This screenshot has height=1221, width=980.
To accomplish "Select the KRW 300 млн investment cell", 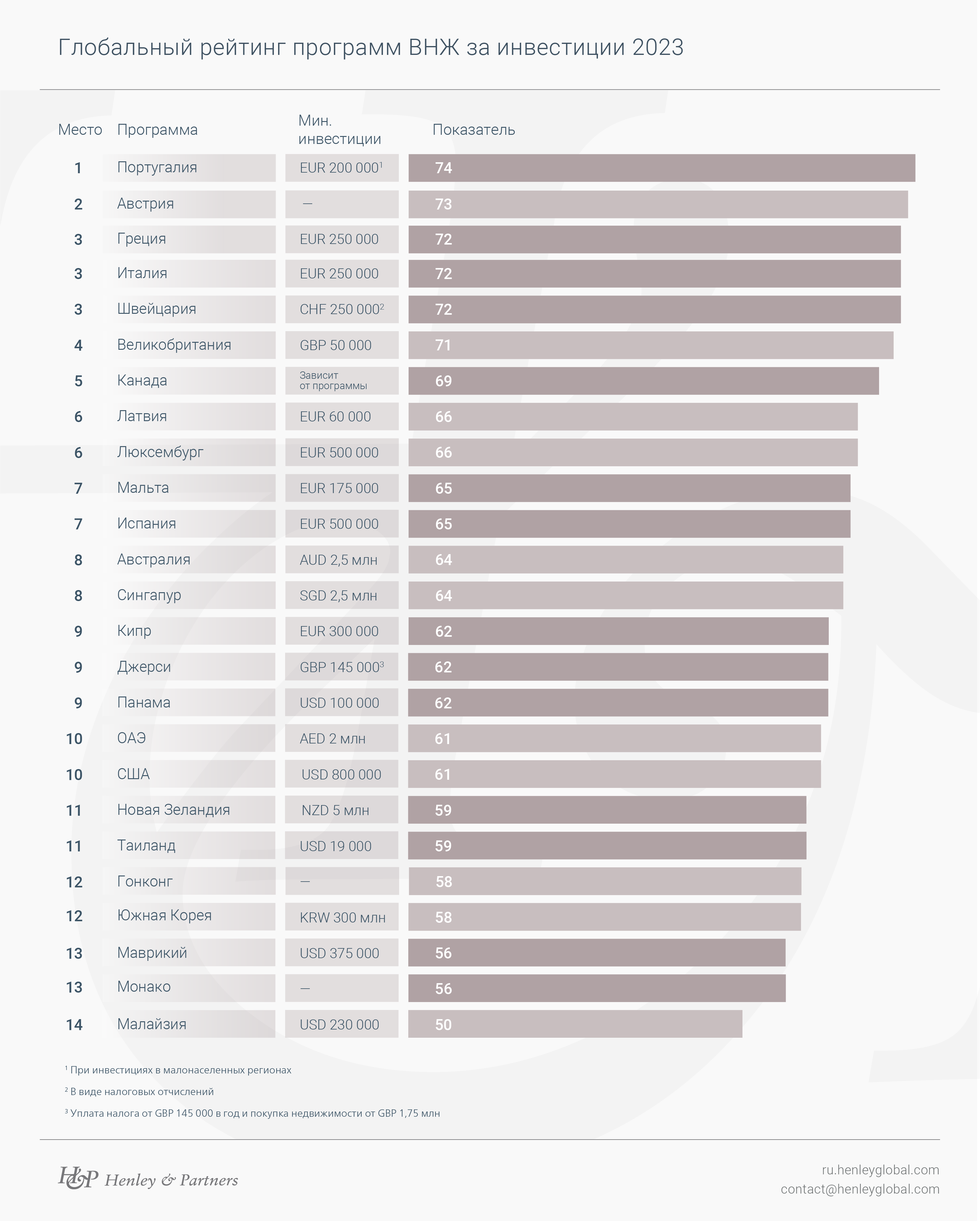I will (342, 918).
